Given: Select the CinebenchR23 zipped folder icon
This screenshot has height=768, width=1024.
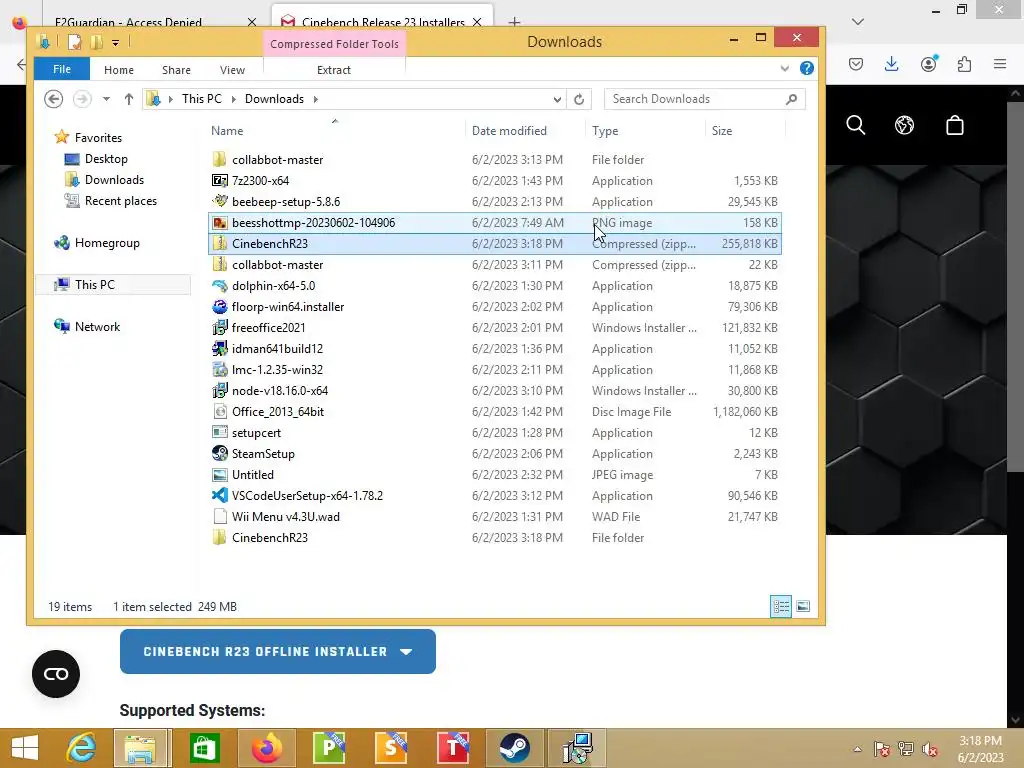Looking at the screenshot, I should pos(219,244).
